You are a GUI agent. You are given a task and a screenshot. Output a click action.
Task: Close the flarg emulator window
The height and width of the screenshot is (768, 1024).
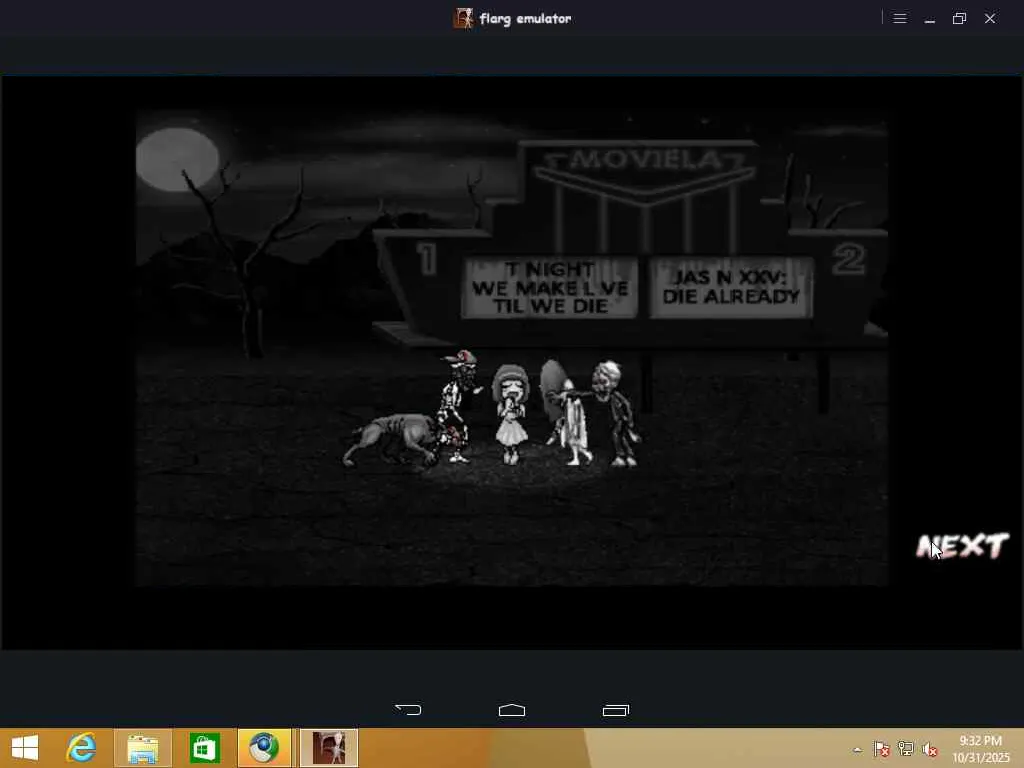click(990, 18)
